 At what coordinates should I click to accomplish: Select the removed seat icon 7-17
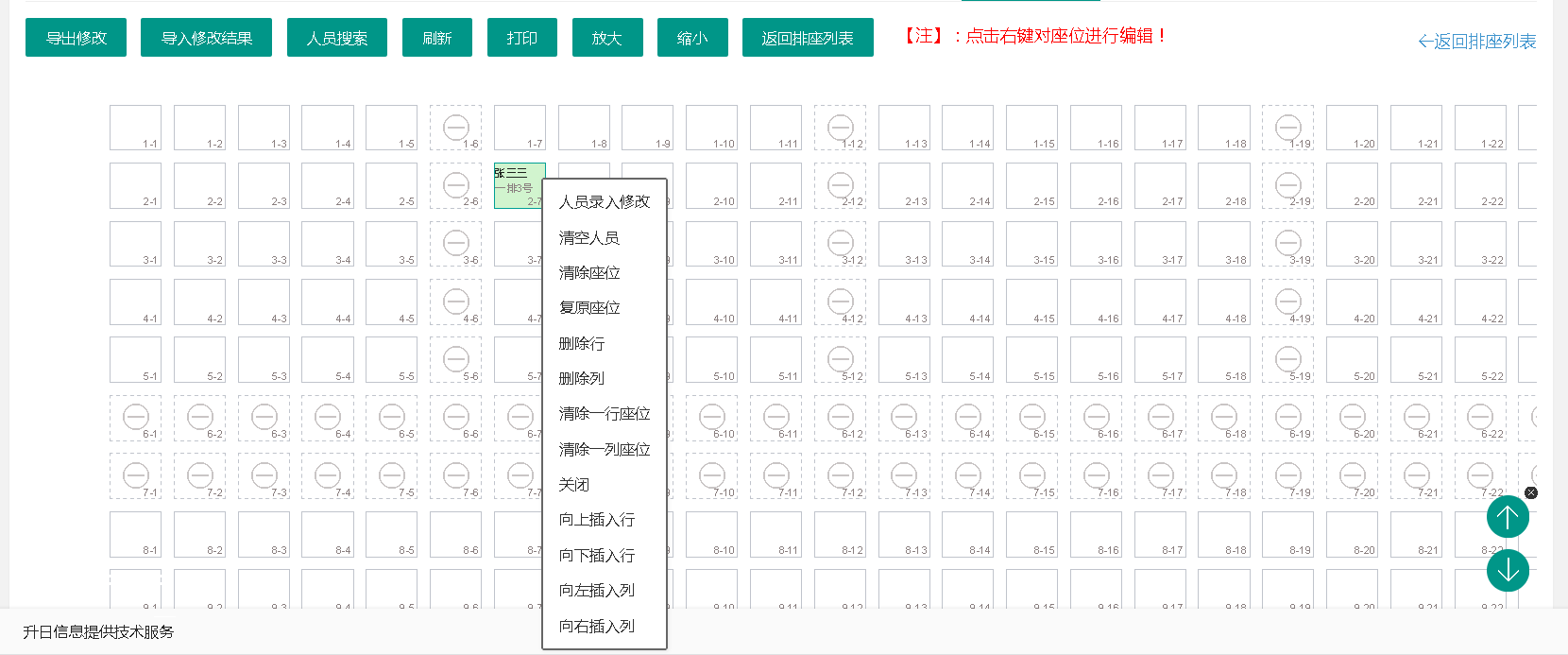click(x=1161, y=475)
